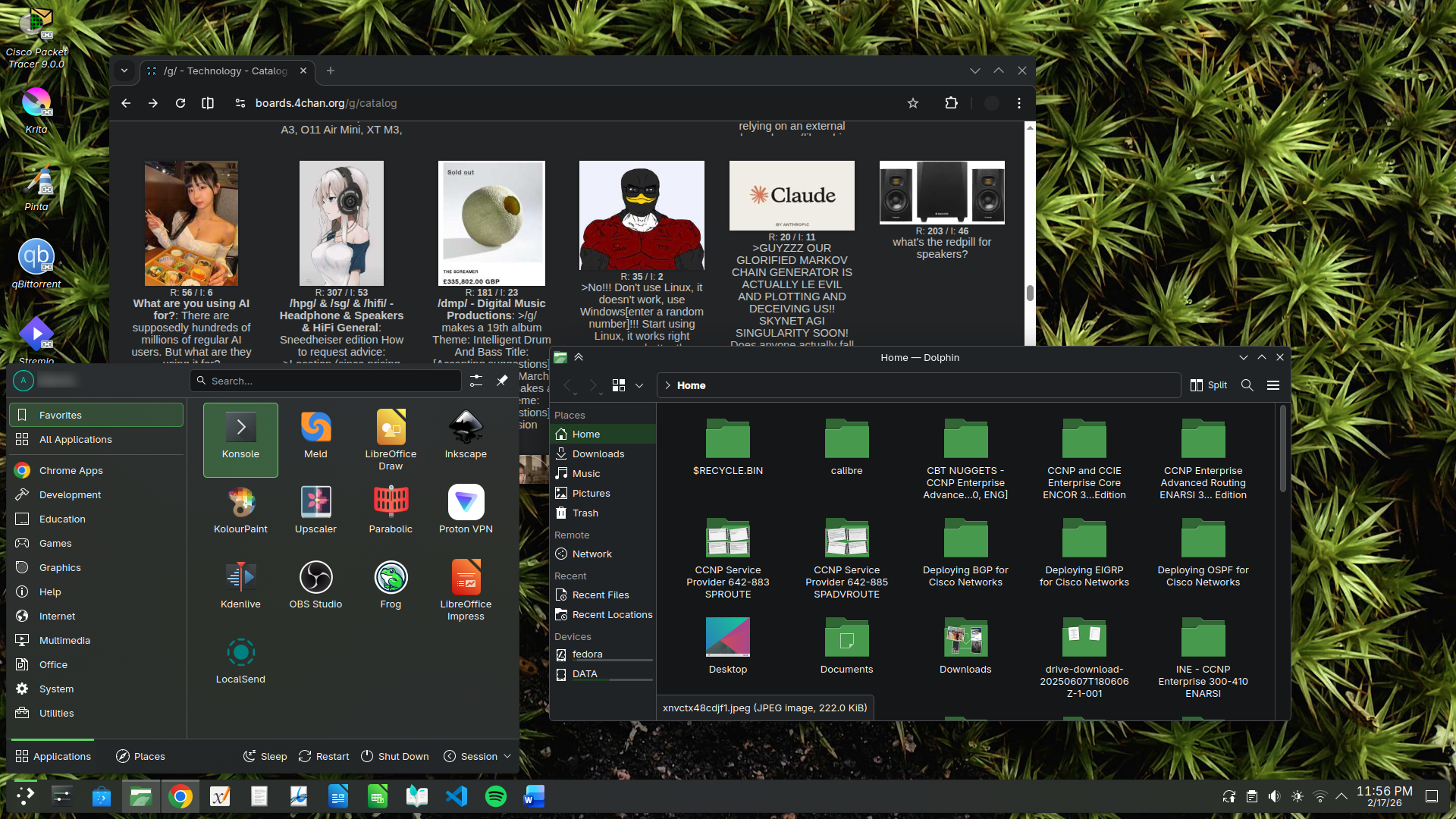
Task: Bookmark page with star icon
Action: [913, 103]
